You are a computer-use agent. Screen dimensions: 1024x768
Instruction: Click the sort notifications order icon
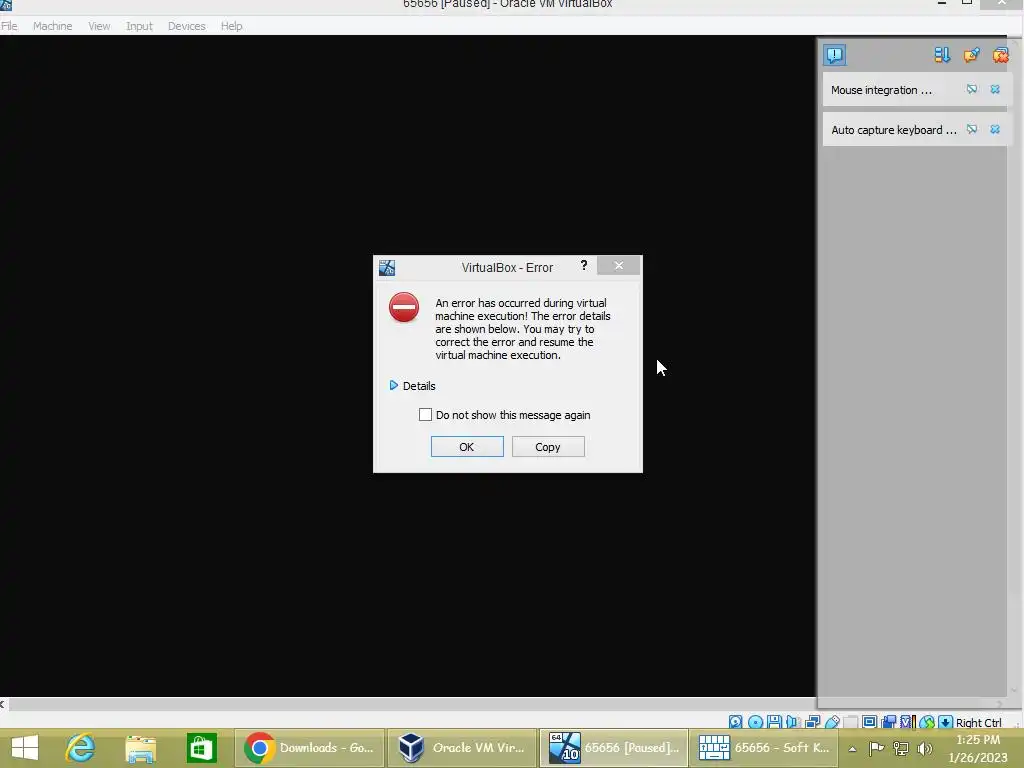[x=942, y=55]
